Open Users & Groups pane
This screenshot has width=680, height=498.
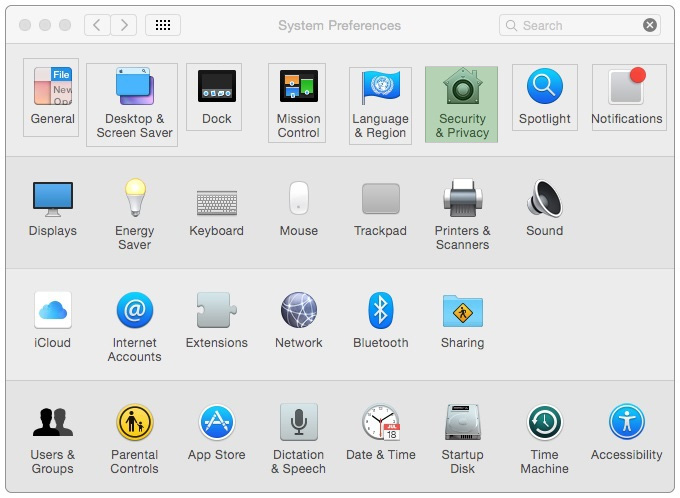pyautogui.click(x=52, y=440)
